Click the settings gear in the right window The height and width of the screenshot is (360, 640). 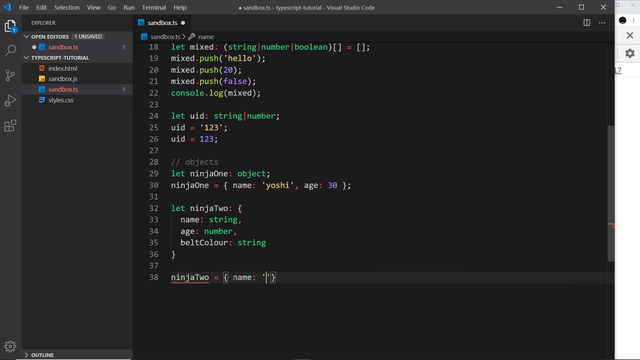pos(630,53)
